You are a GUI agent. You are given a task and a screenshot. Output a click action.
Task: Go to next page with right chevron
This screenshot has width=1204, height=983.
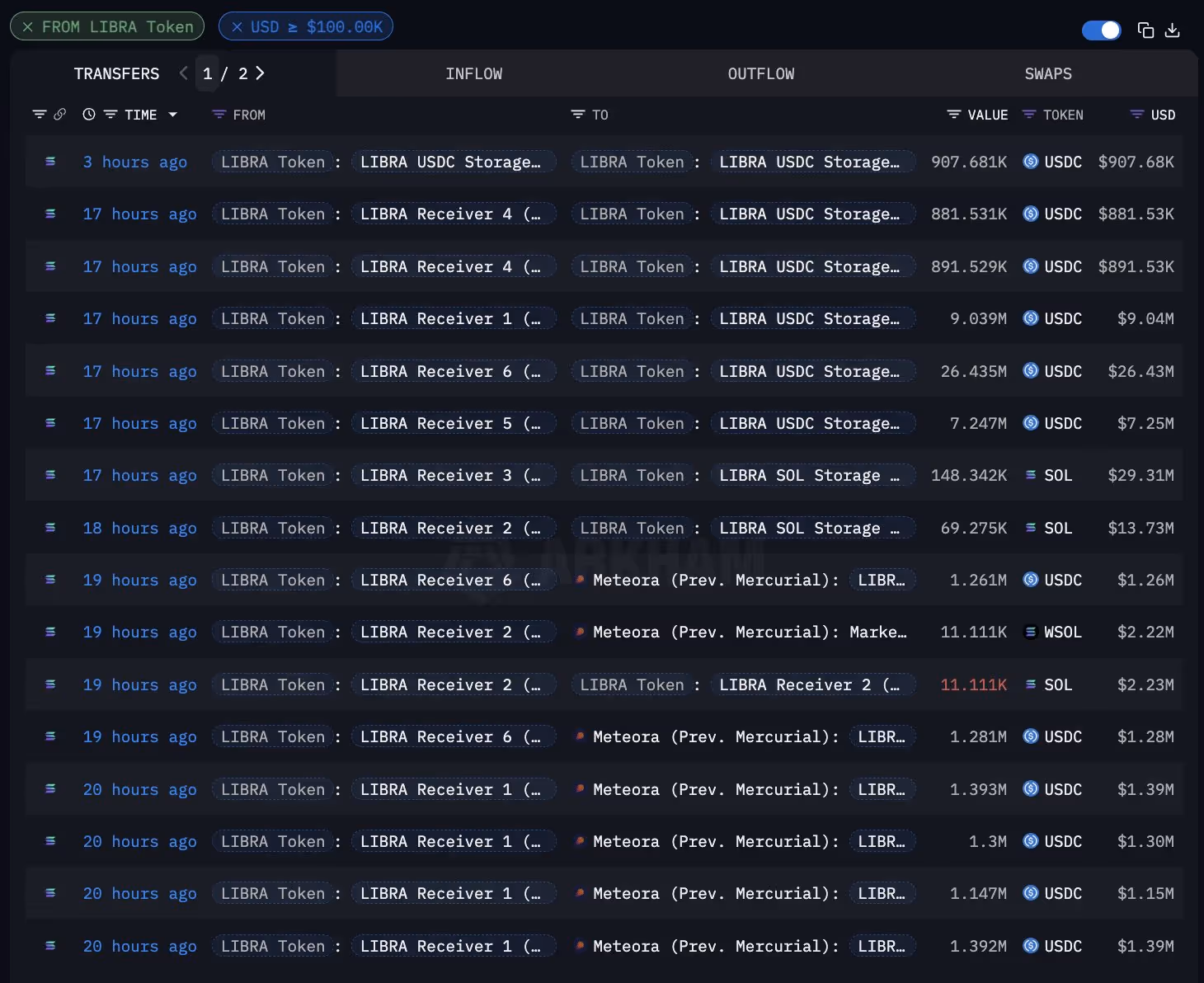260,73
